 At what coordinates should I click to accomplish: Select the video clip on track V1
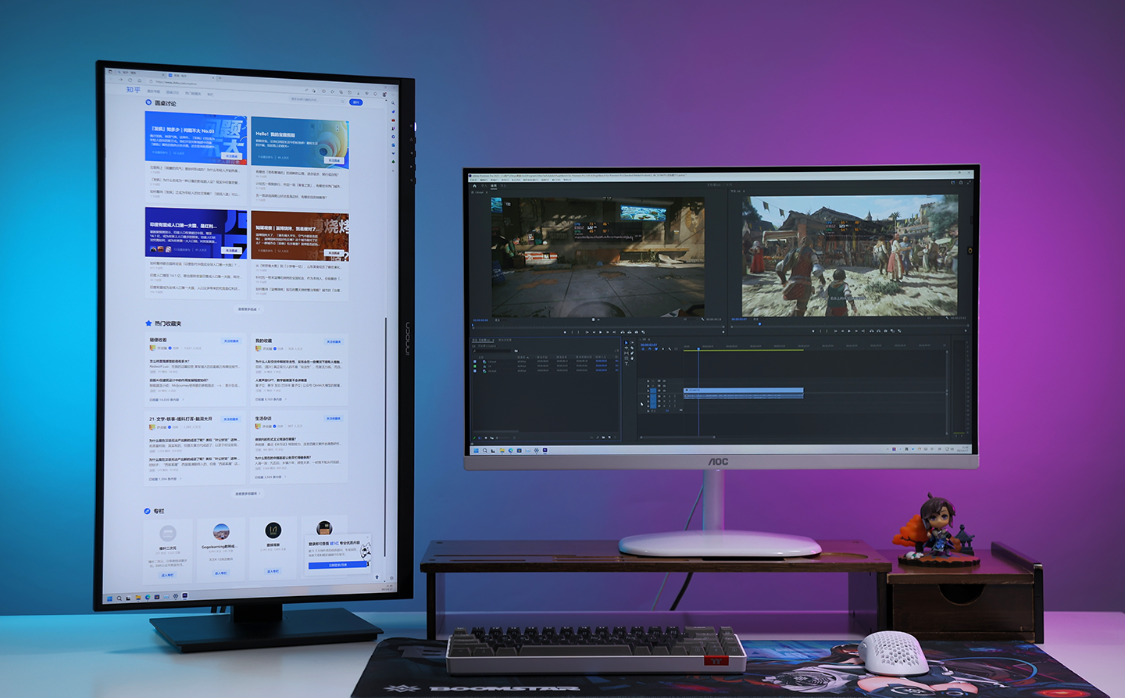(743, 390)
